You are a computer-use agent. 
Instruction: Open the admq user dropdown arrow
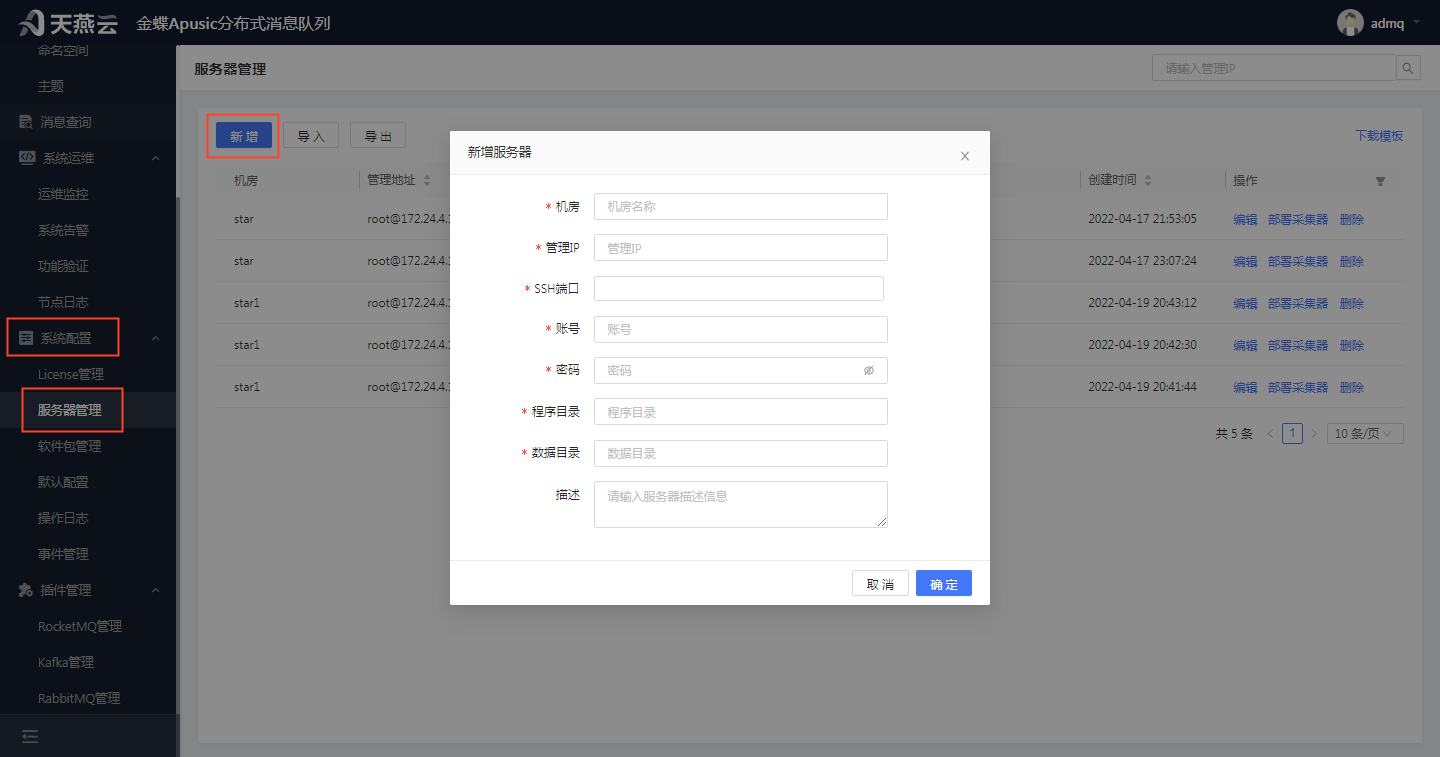click(1416, 23)
